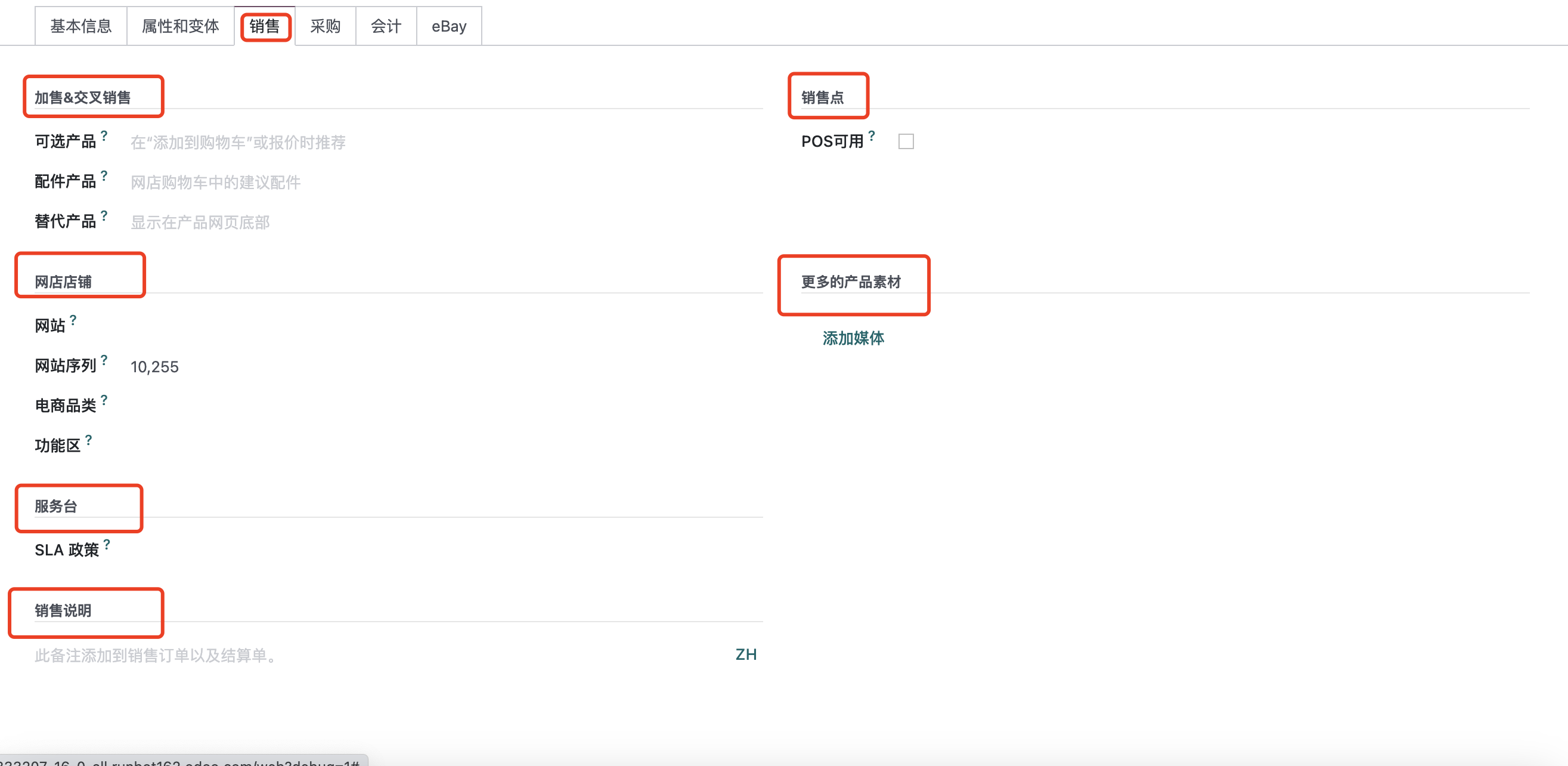Open the 属性和变体 tab
Viewport: 1568px width, 766px height.
click(x=180, y=26)
